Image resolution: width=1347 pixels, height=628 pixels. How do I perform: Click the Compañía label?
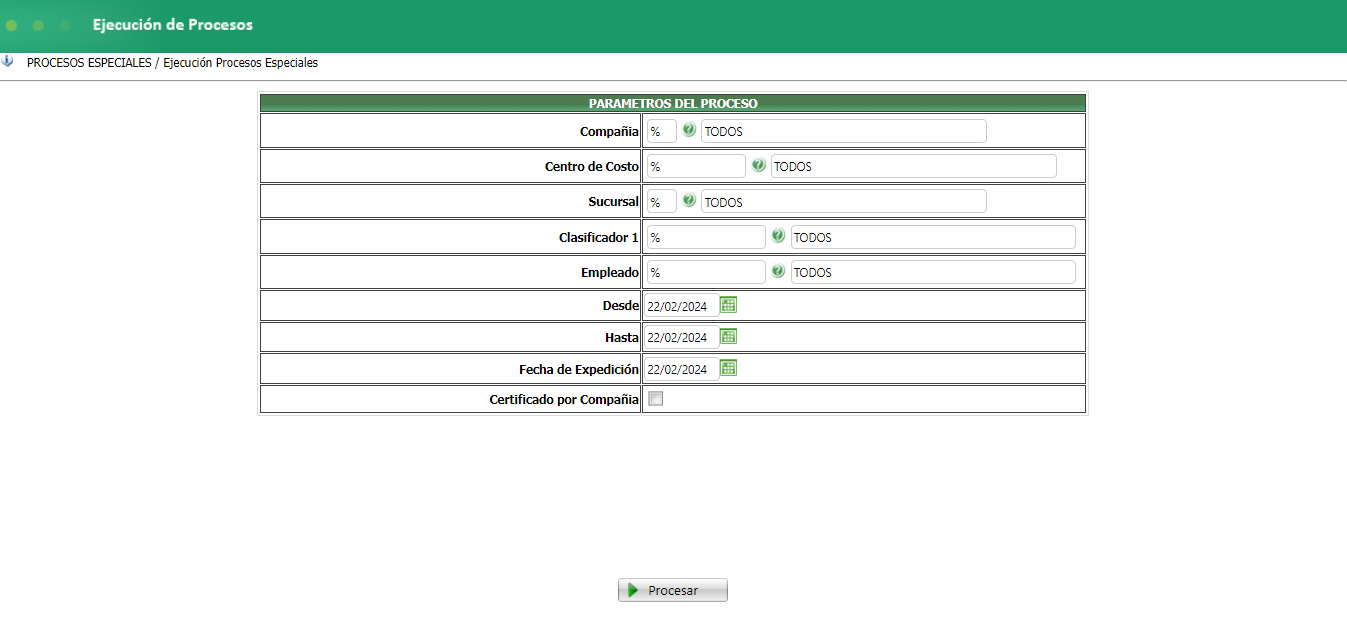(609, 131)
